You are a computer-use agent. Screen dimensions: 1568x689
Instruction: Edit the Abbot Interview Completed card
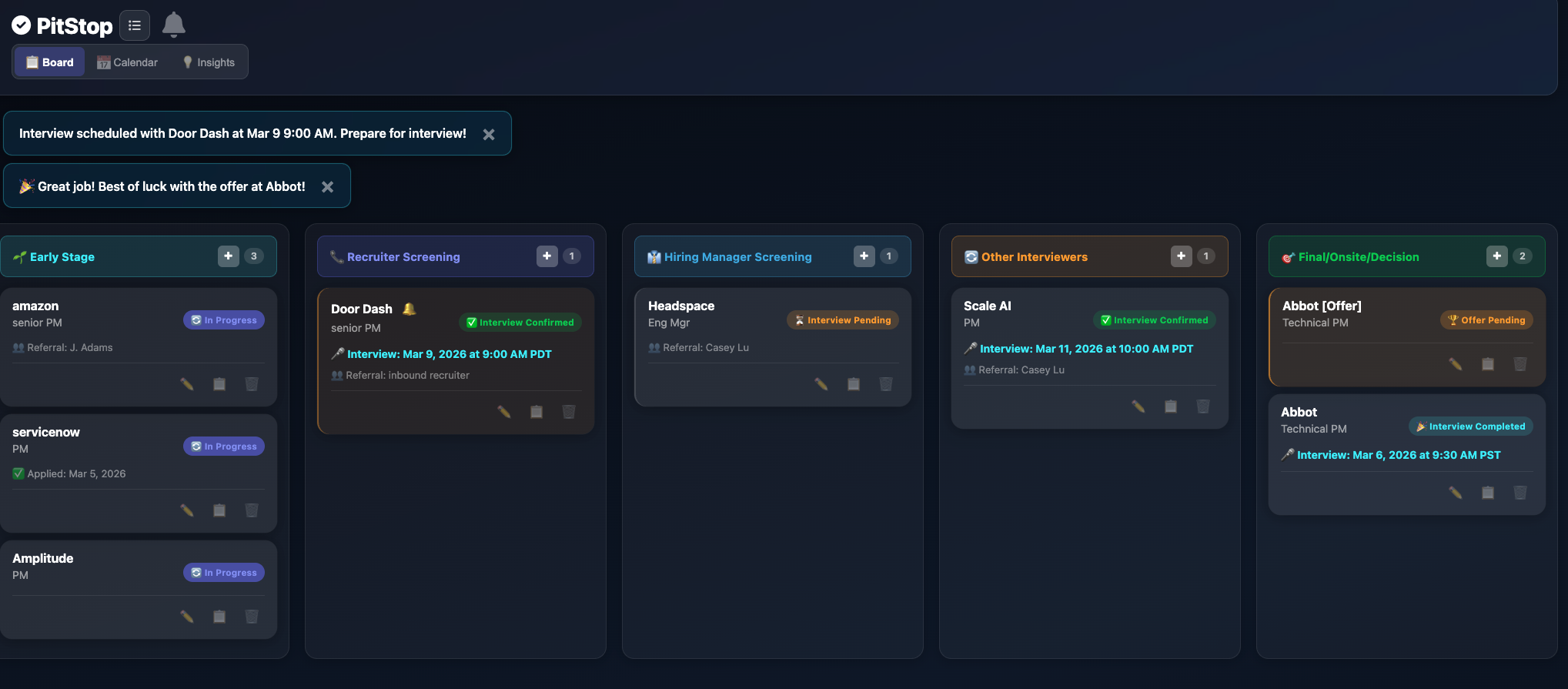click(1456, 492)
